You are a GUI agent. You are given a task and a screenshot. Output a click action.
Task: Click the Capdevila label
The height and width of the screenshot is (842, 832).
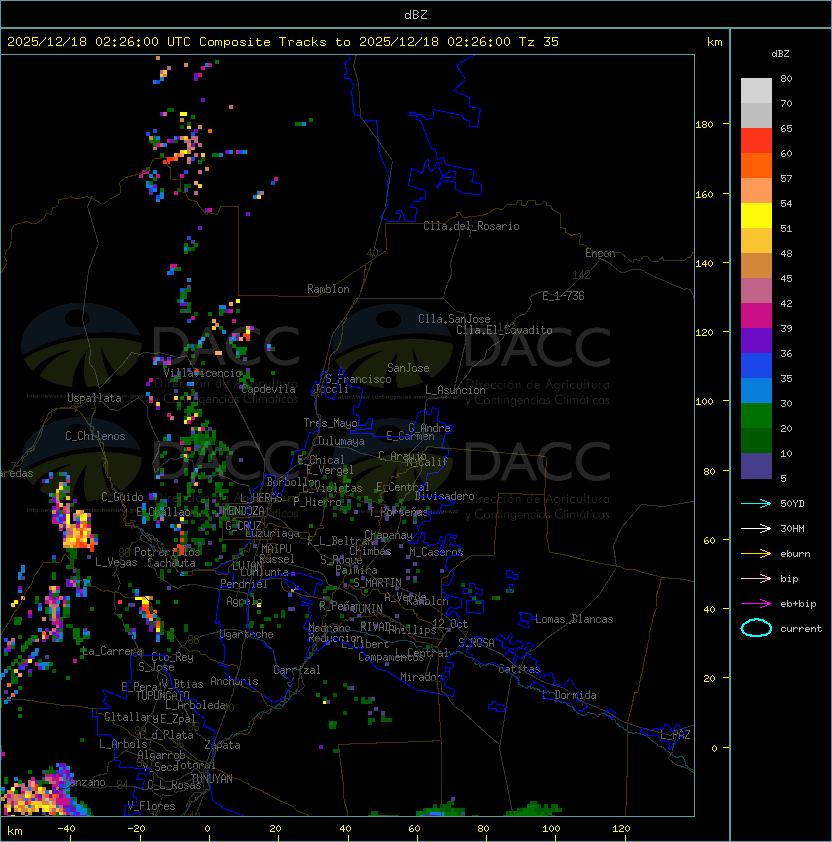coord(269,389)
